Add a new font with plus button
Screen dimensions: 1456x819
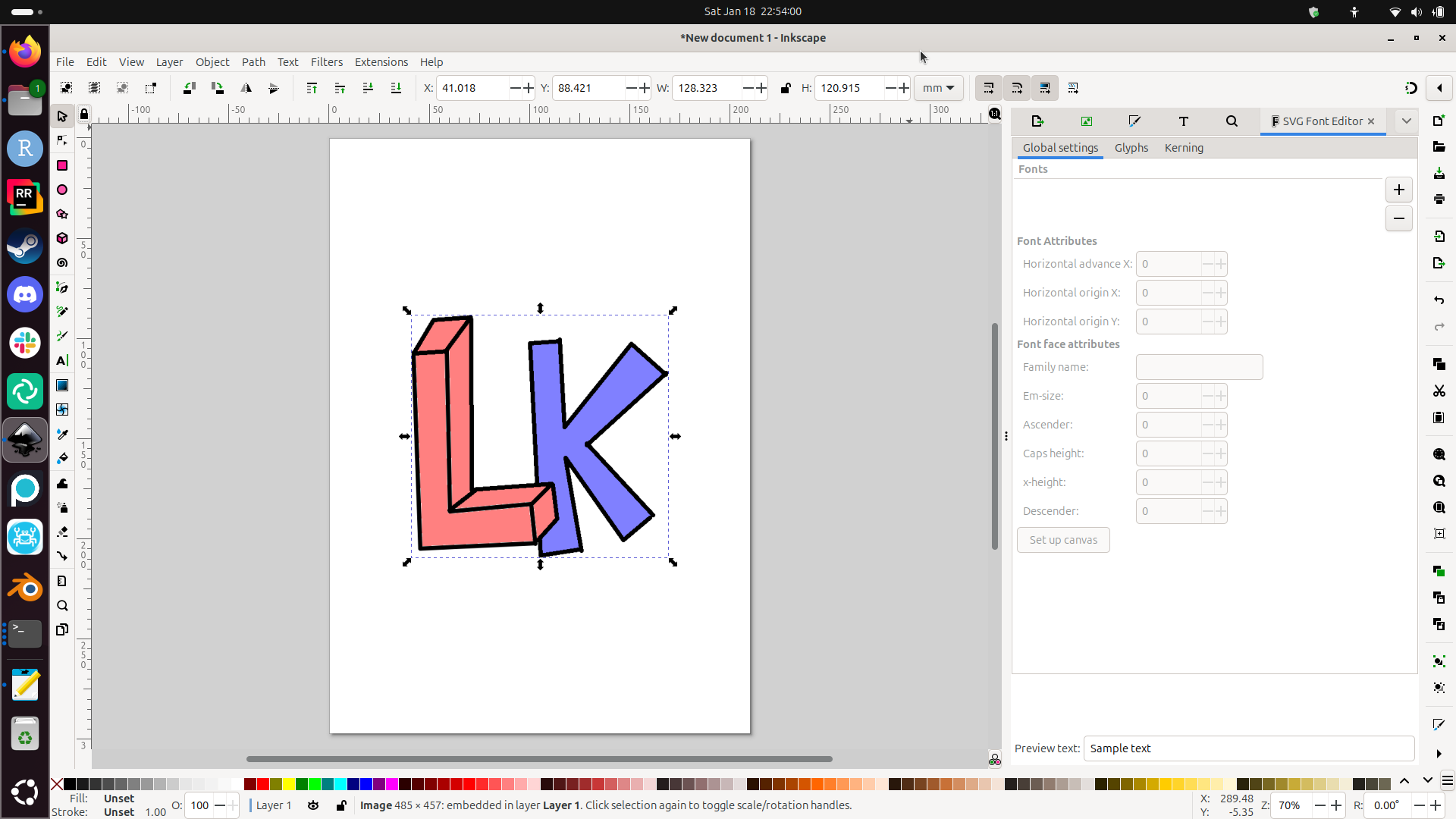click(x=1399, y=190)
